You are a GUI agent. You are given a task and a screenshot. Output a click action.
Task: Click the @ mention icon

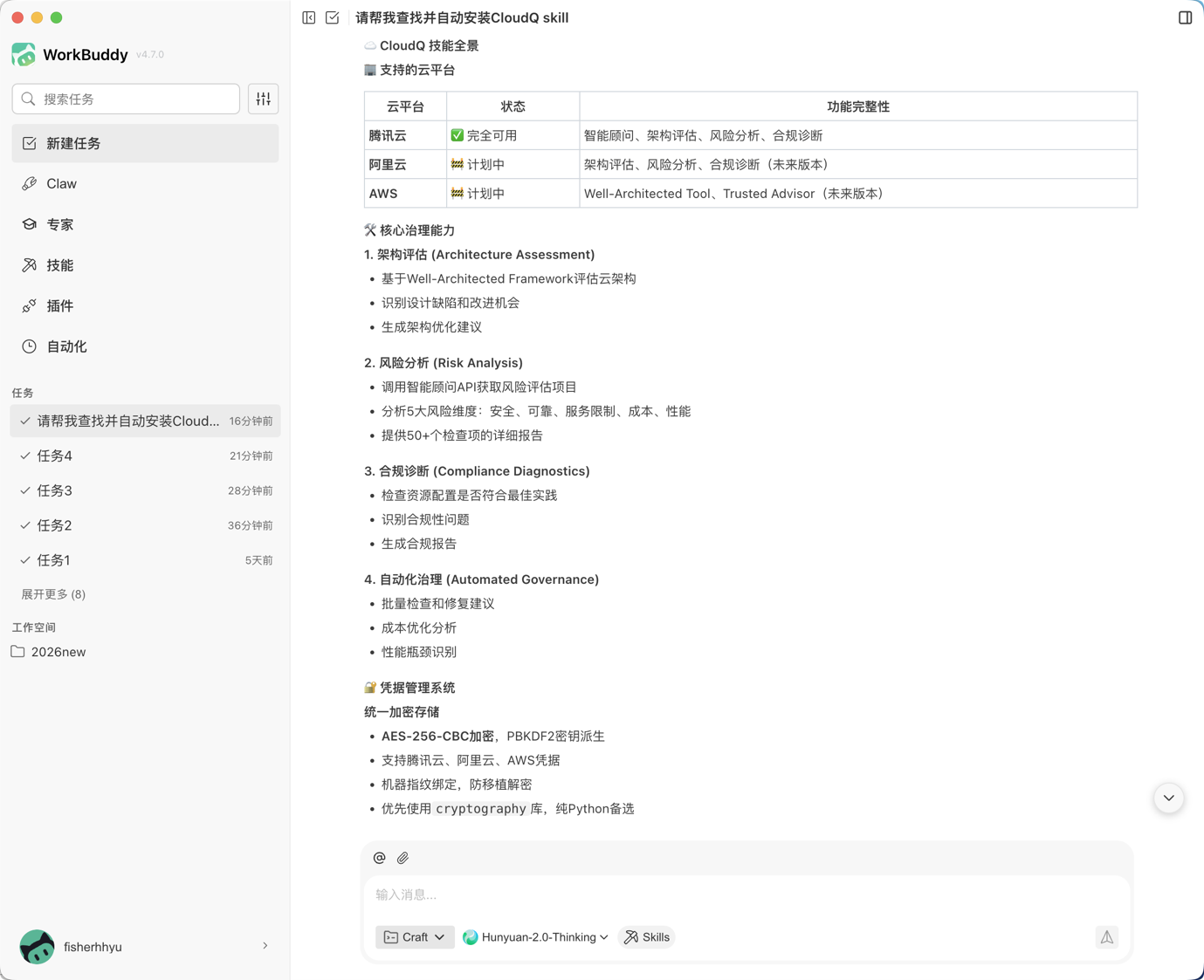tap(379, 858)
